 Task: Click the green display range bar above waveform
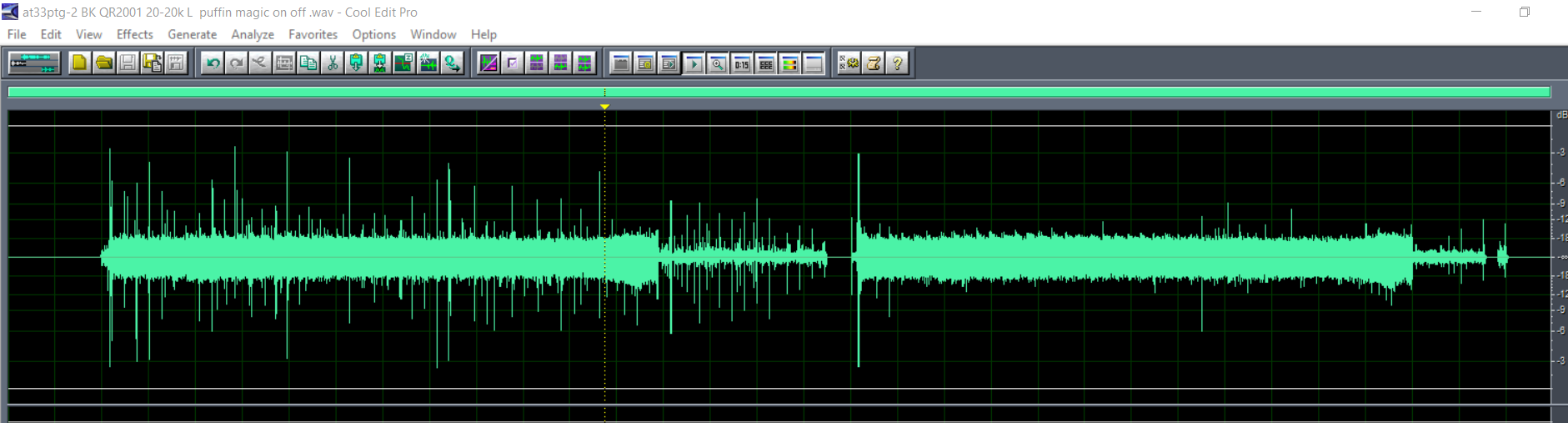(x=779, y=92)
